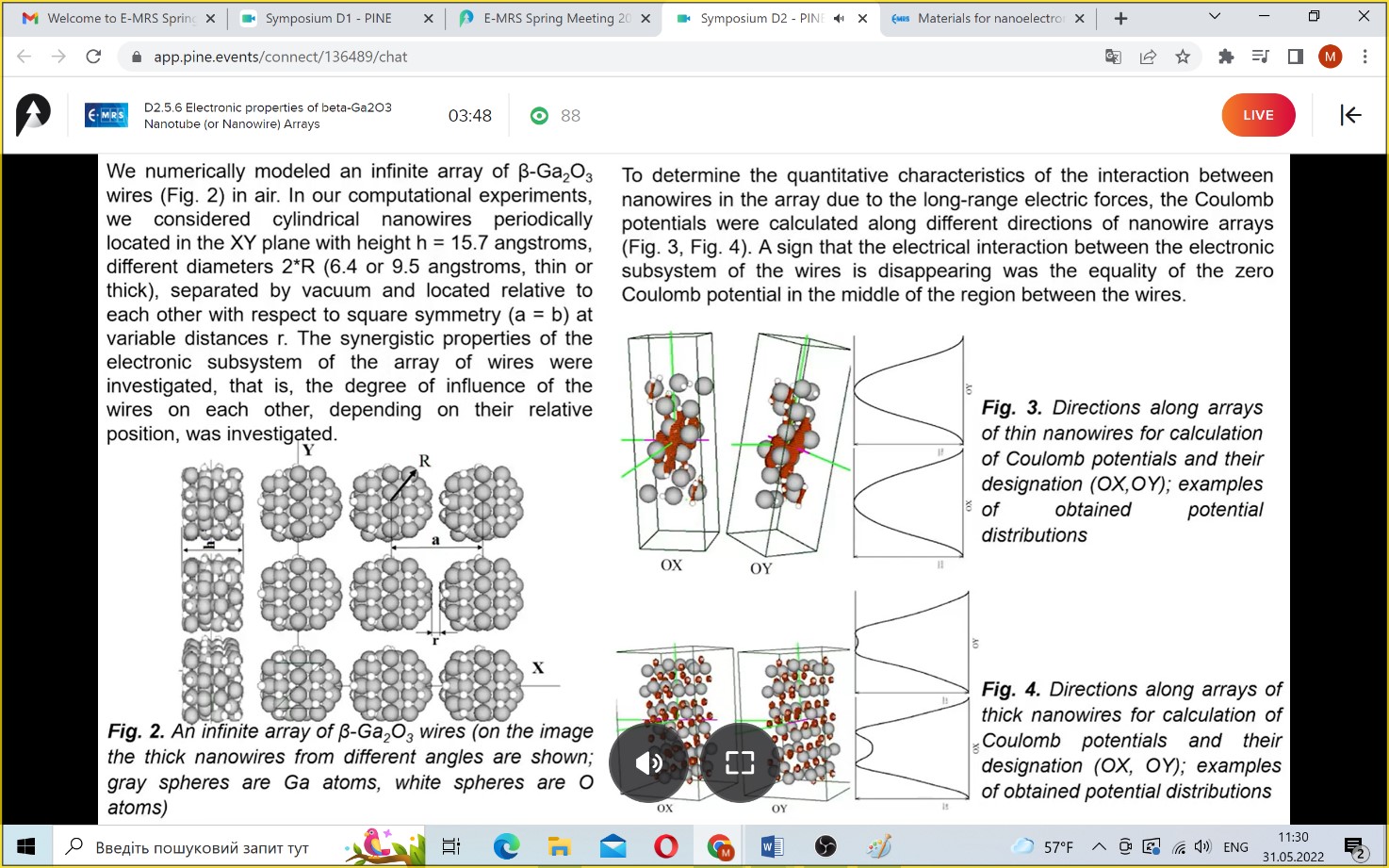Screen dimensions: 1389x868
Task: Open File Explorer from taskbar
Action: click(x=560, y=846)
